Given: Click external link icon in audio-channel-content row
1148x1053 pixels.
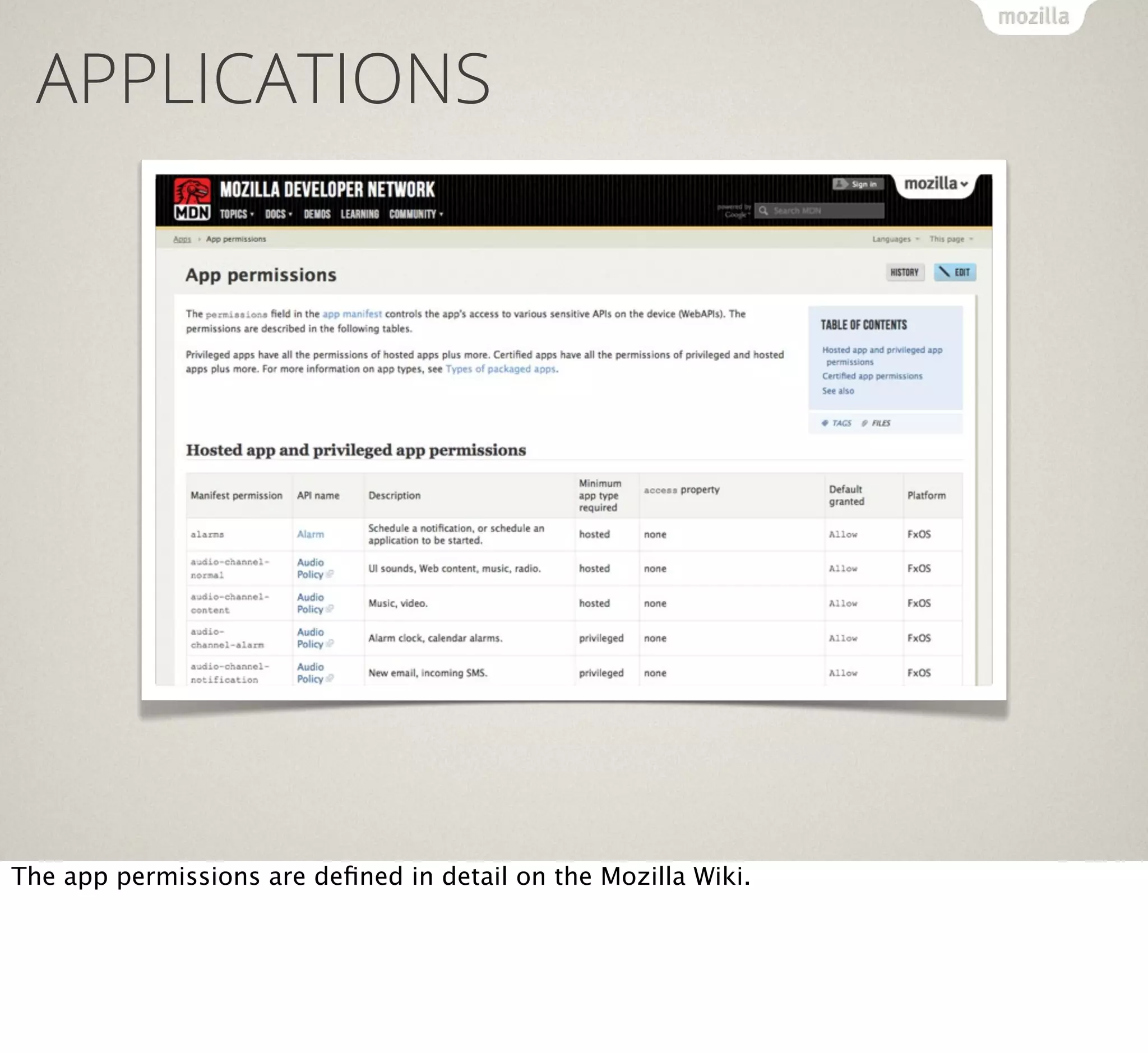Looking at the screenshot, I should click(330, 609).
